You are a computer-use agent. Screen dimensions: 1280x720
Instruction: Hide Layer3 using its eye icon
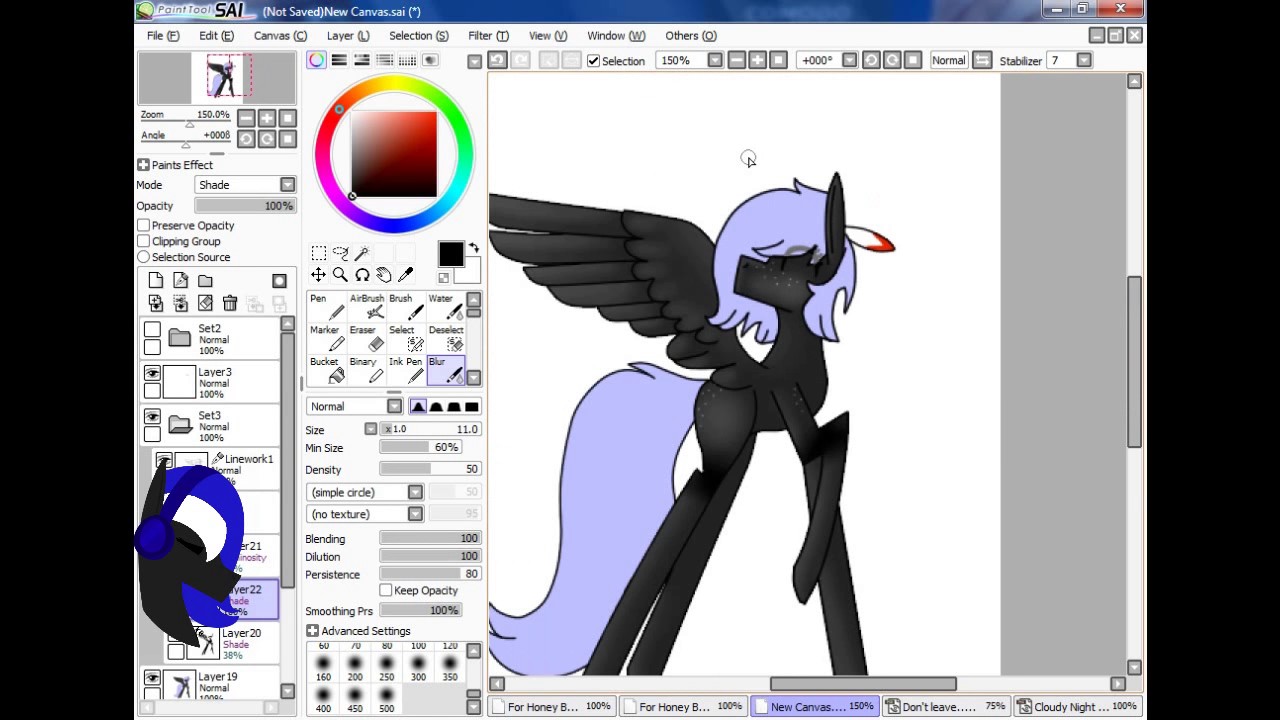(152, 373)
